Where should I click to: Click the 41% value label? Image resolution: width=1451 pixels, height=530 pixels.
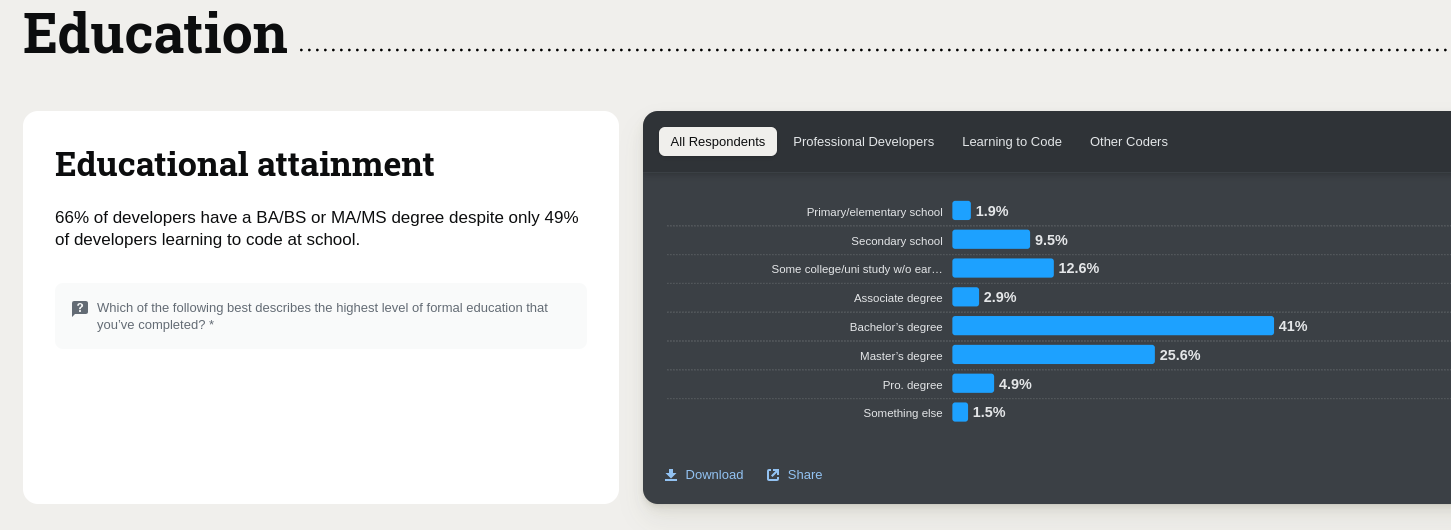[x=1292, y=326]
